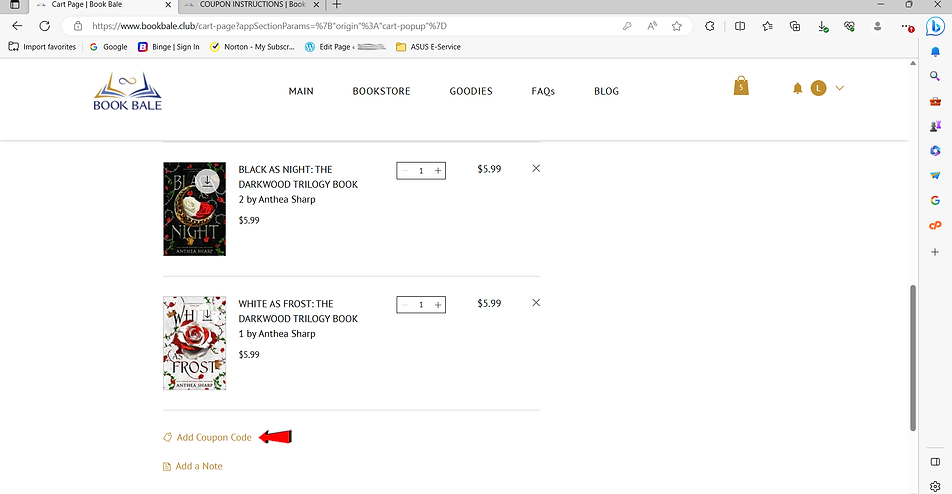Open the Black as Night cover thumbnail
This screenshot has height=494, width=952.
(194, 209)
